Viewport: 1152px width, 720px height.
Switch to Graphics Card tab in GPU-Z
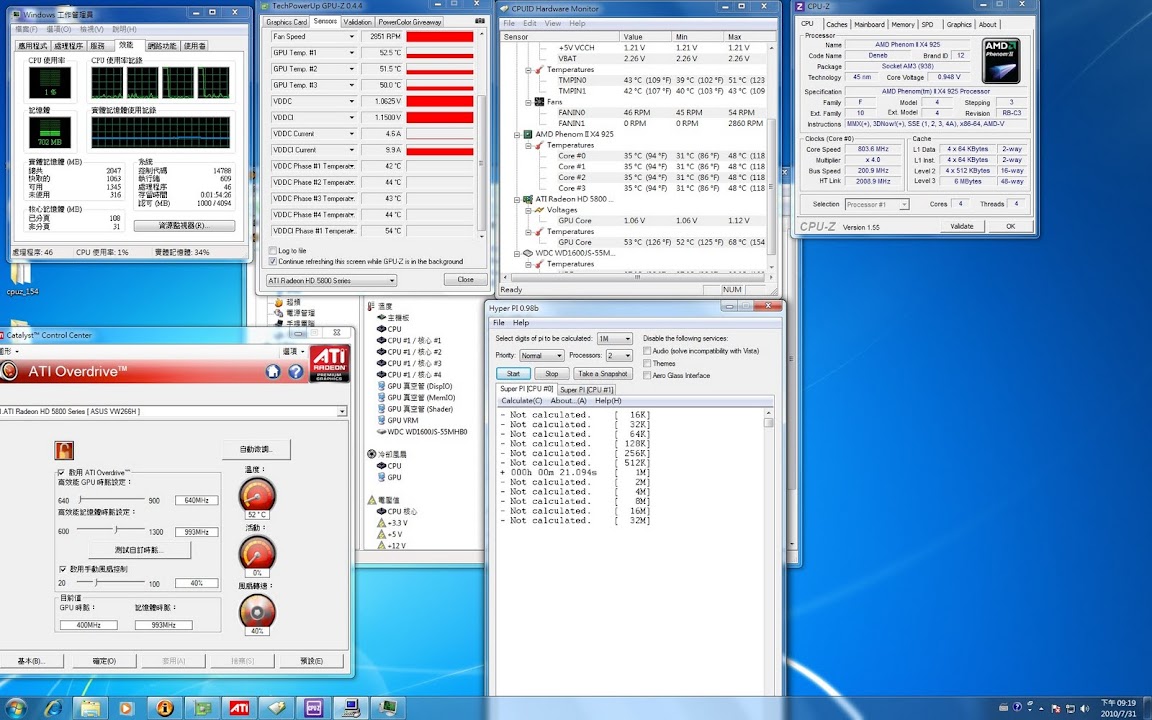(287, 22)
